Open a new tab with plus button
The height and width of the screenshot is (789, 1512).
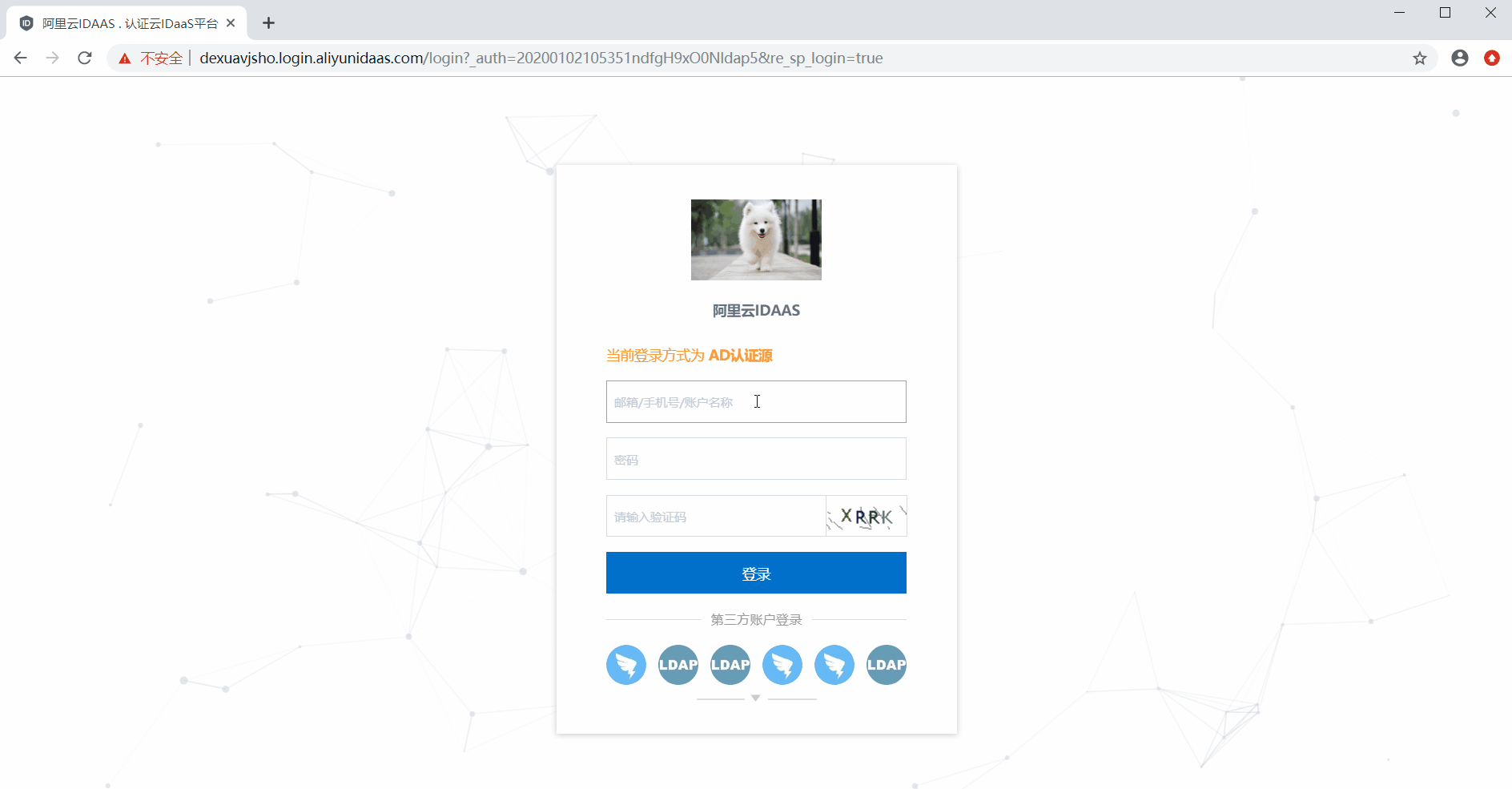[269, 23]
